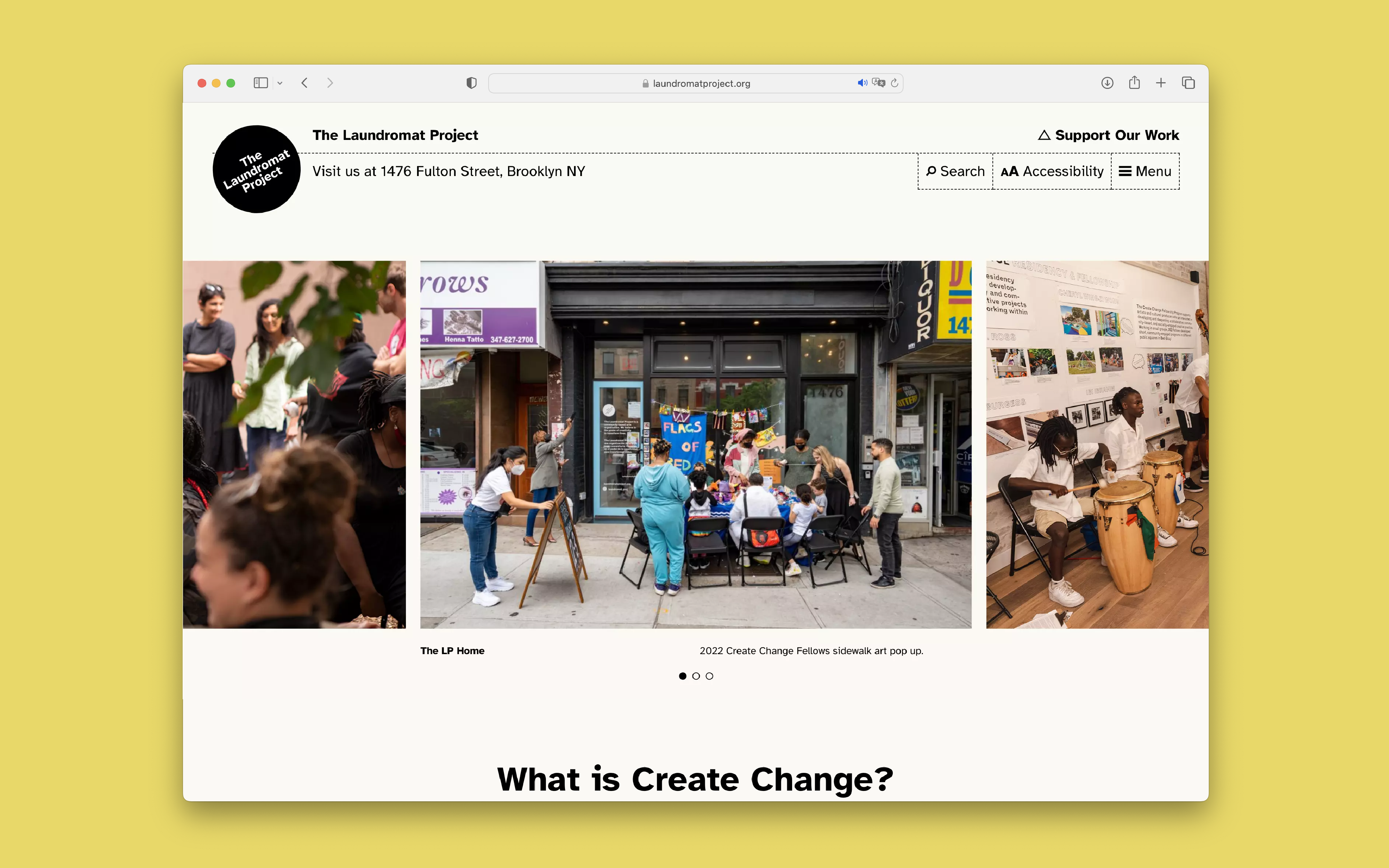Go back to the previous page
The width and height of the screenshot is (1389, 868).
point(305,83)
